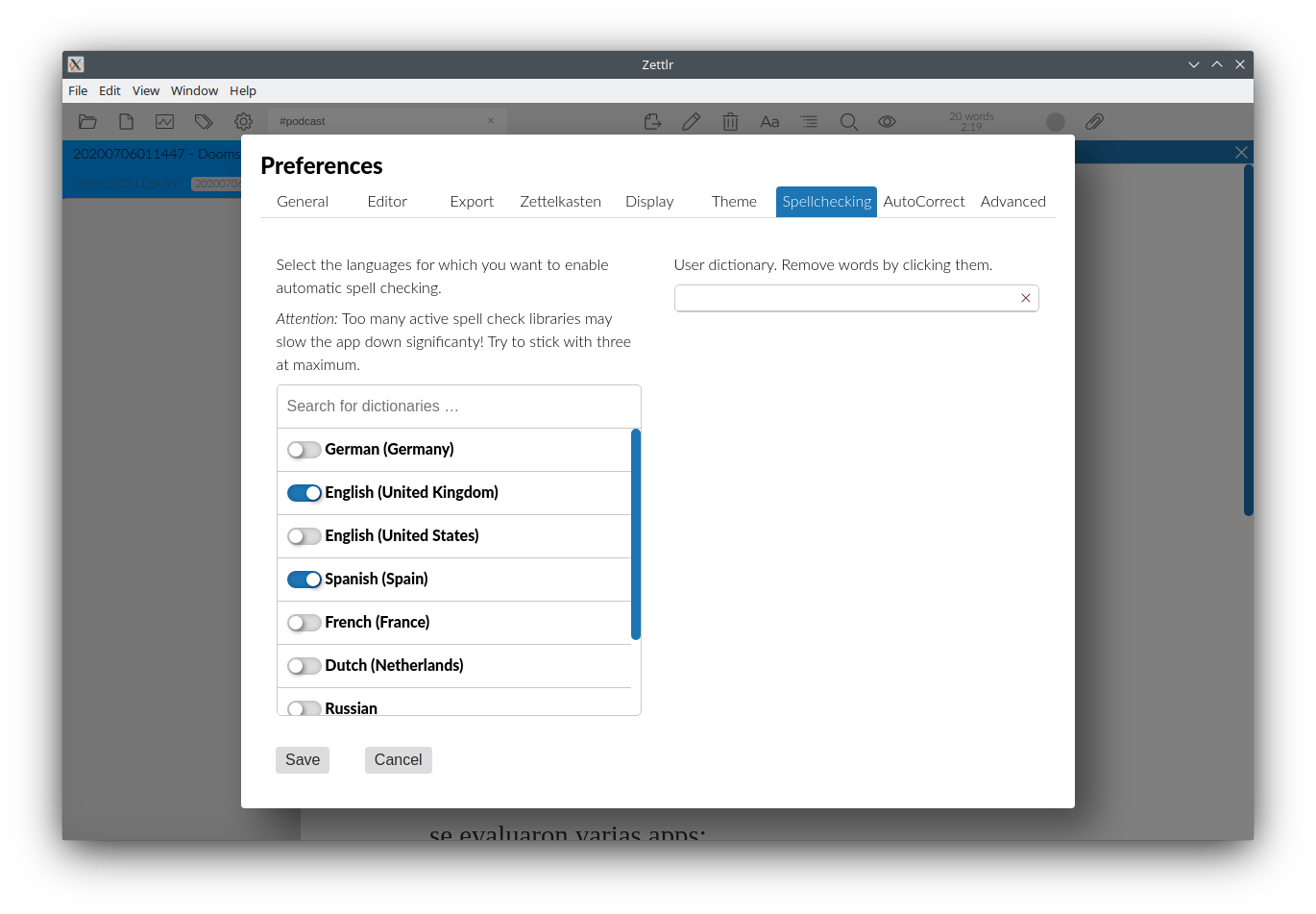
Task: Disable English (United Kingdom) dictionary
Action: pos(305,493)
